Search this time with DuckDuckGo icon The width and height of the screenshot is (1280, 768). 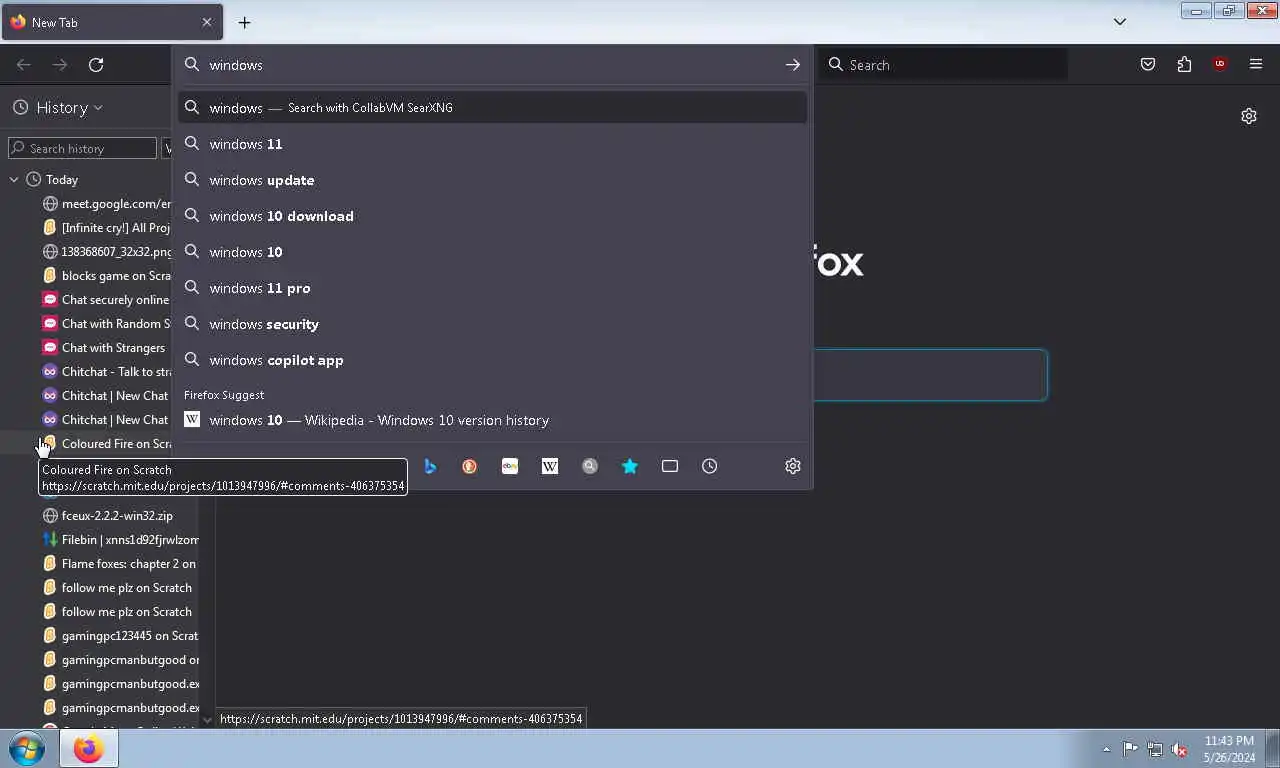point(470,466)
